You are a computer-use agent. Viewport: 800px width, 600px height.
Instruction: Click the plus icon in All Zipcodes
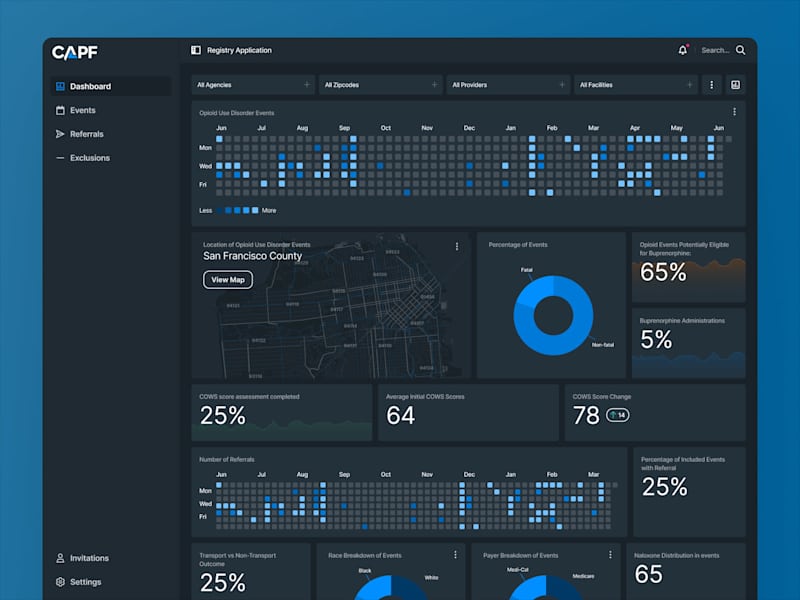click(434, 85)
